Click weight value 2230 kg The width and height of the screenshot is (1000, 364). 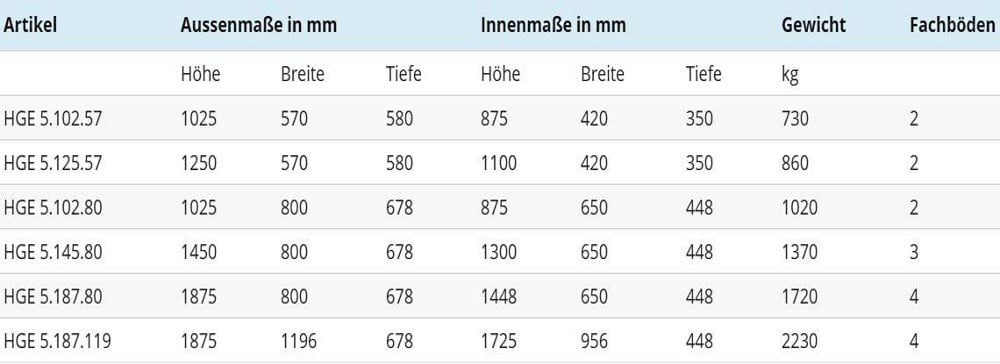(x=800, y=342)
